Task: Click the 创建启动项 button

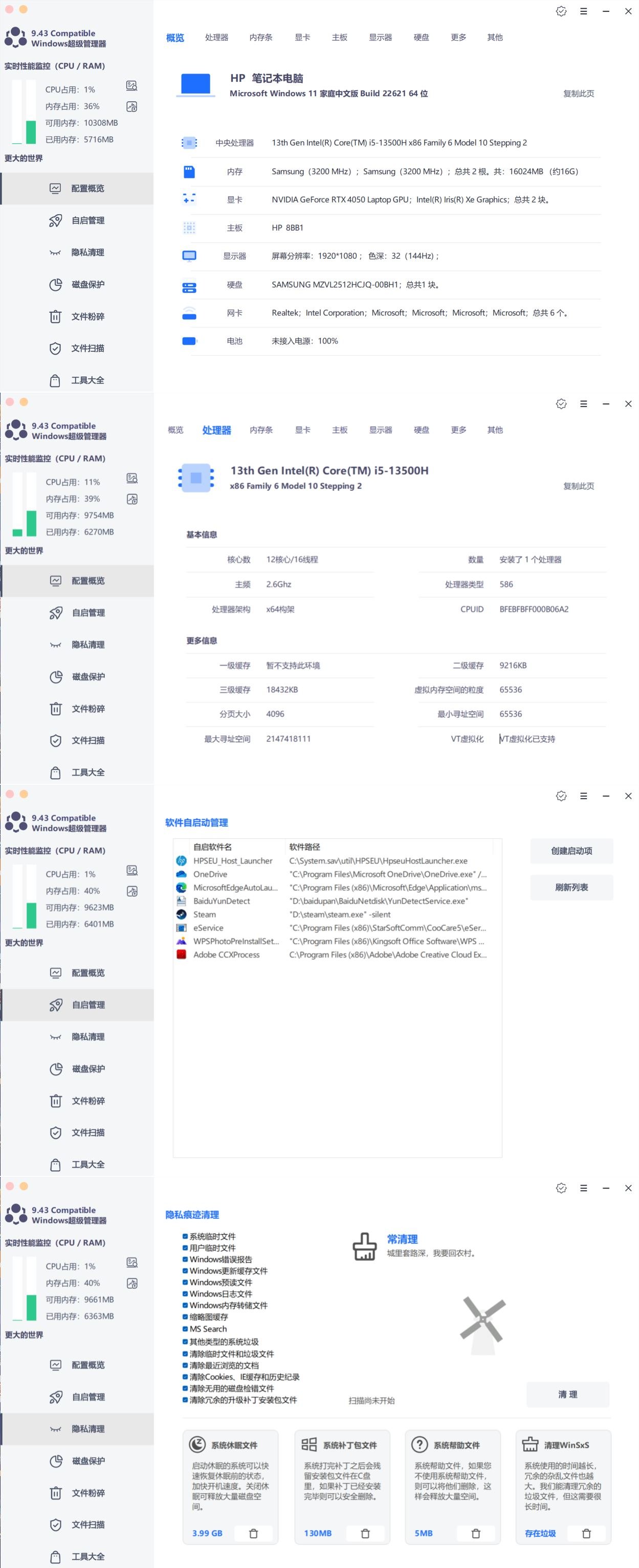Action: (571, 851)
